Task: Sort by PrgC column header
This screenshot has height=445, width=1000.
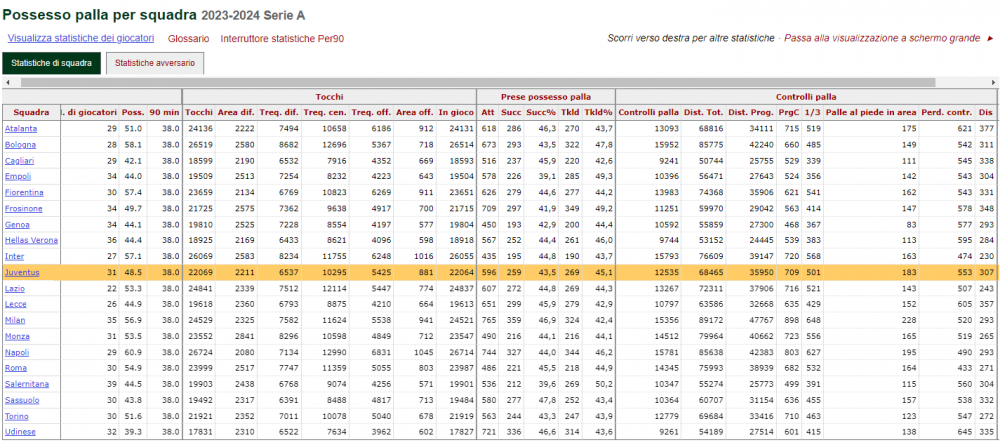Action: point(788,112)
